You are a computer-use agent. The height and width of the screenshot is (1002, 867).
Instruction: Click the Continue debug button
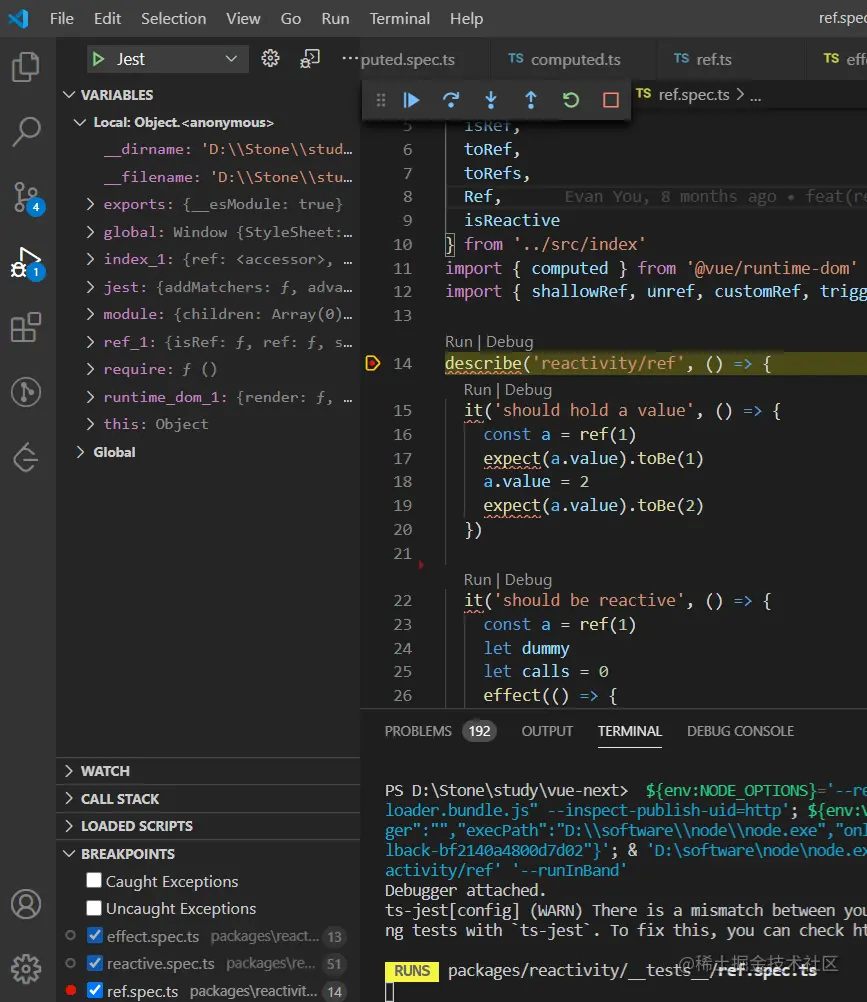click(x=411, y=100)
